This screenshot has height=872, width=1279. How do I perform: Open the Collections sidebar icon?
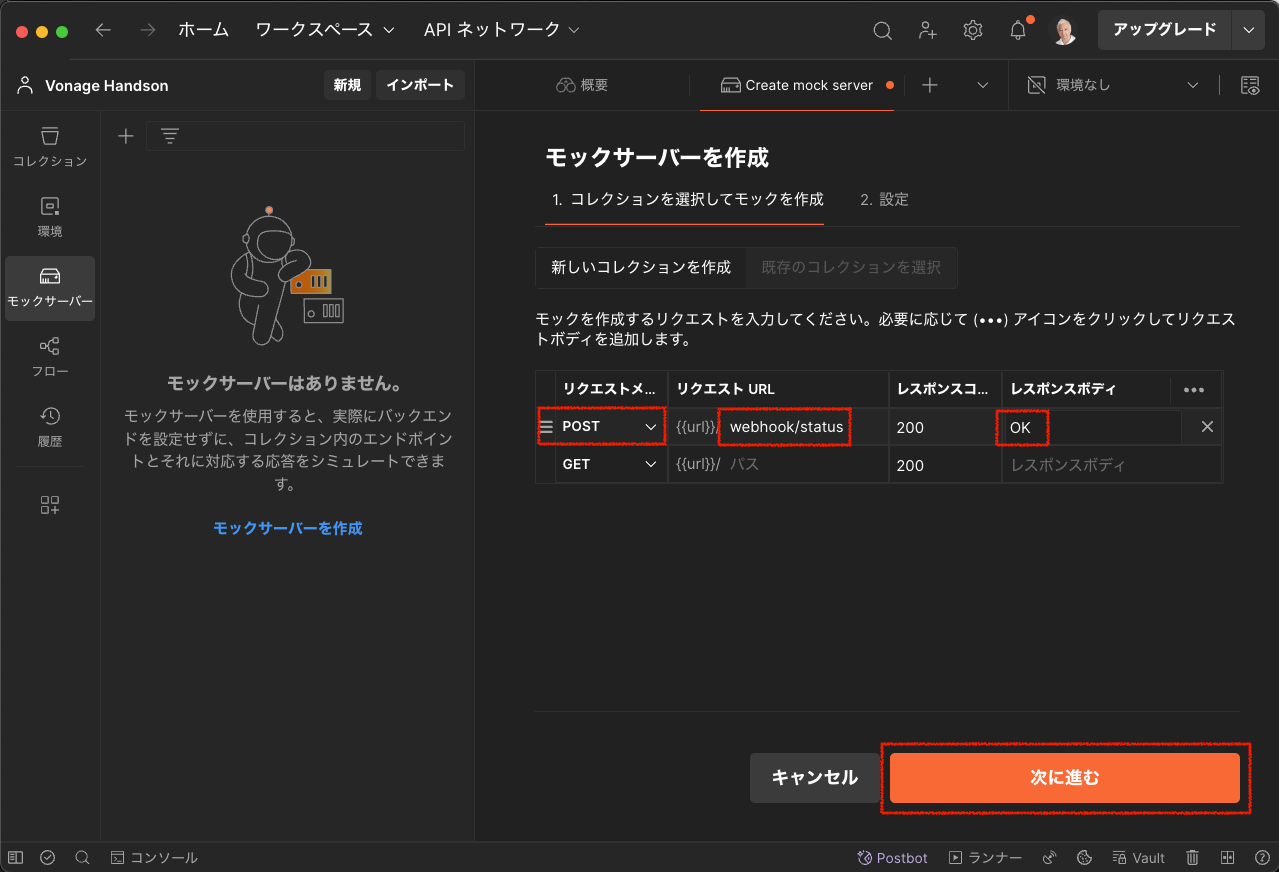(x=50, y=147)
